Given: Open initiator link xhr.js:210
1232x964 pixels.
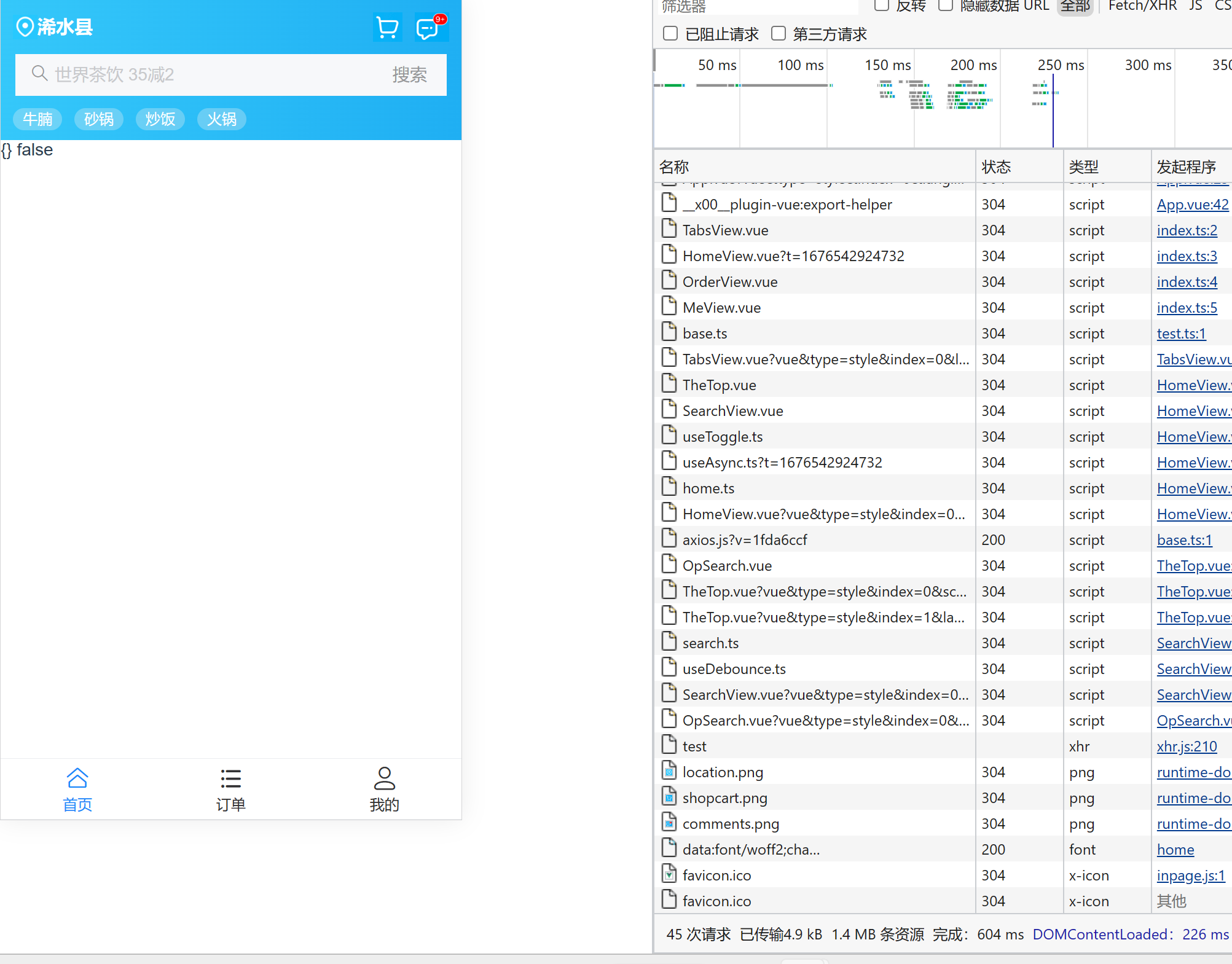Looking at the screenshot, I should click(1187, 747).
